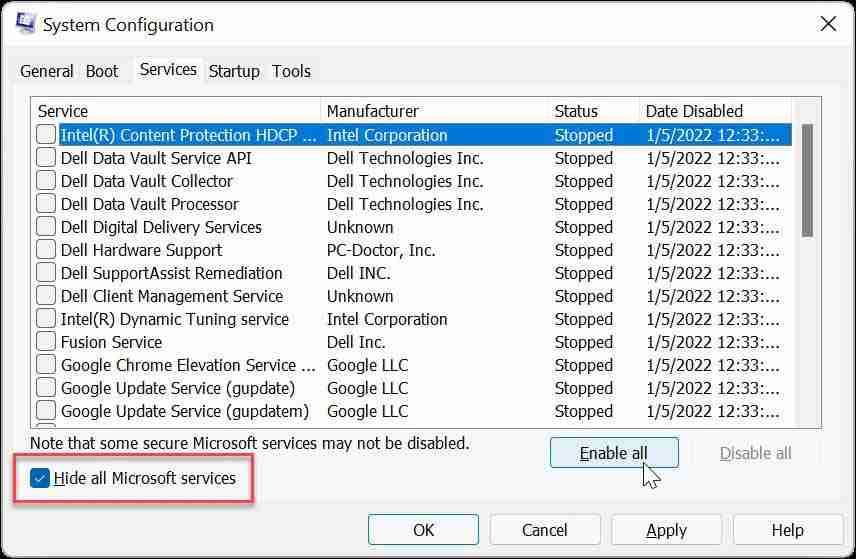856x559 pixels.
Task: Click Dell INC. manufacturer entry
Action: coord(359,273)
